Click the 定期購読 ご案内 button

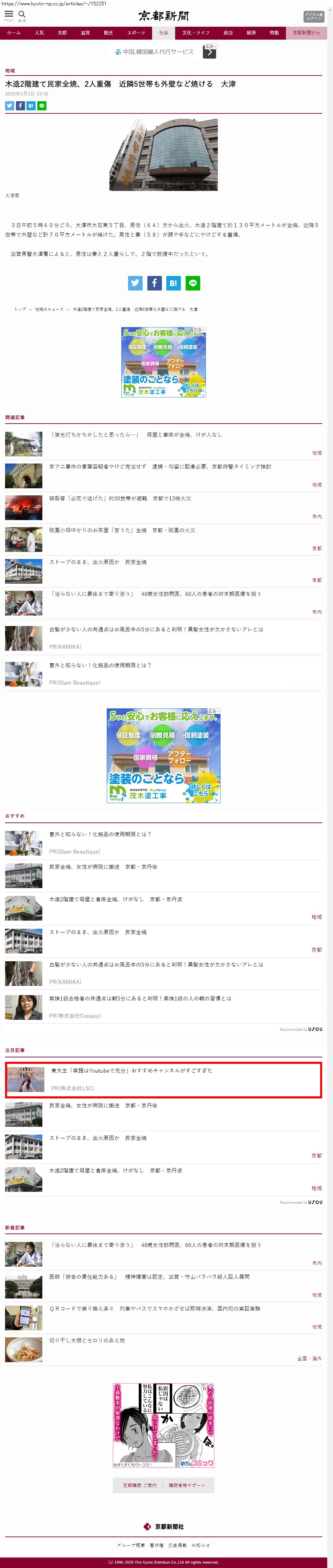pos(140,1486)
